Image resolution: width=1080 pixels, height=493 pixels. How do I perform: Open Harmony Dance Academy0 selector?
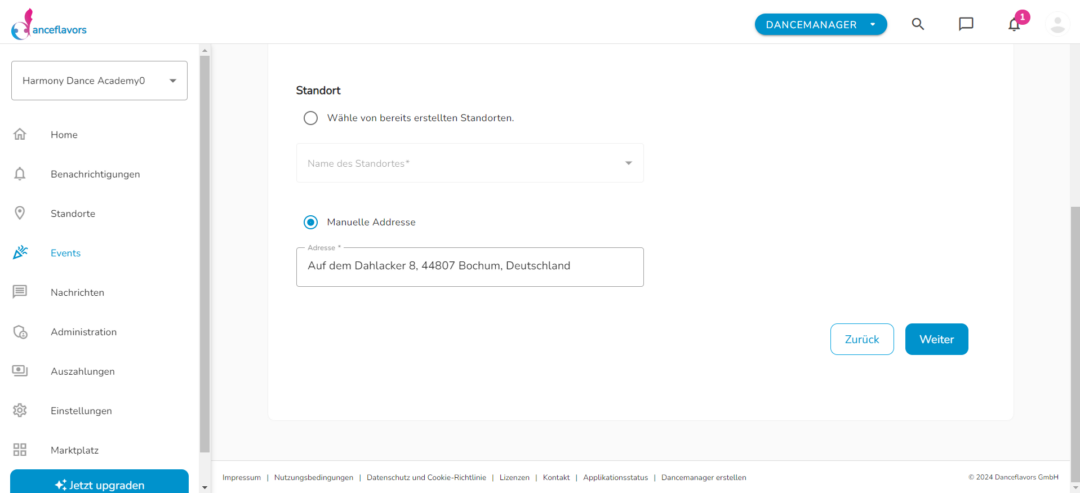coord(99,81)
